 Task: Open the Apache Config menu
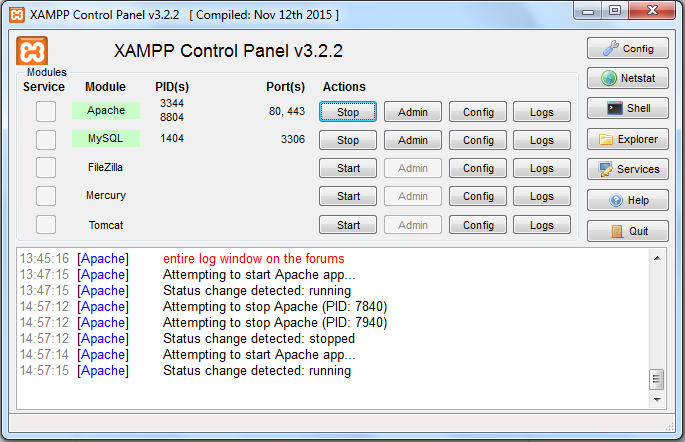click(x=478, y=112)
